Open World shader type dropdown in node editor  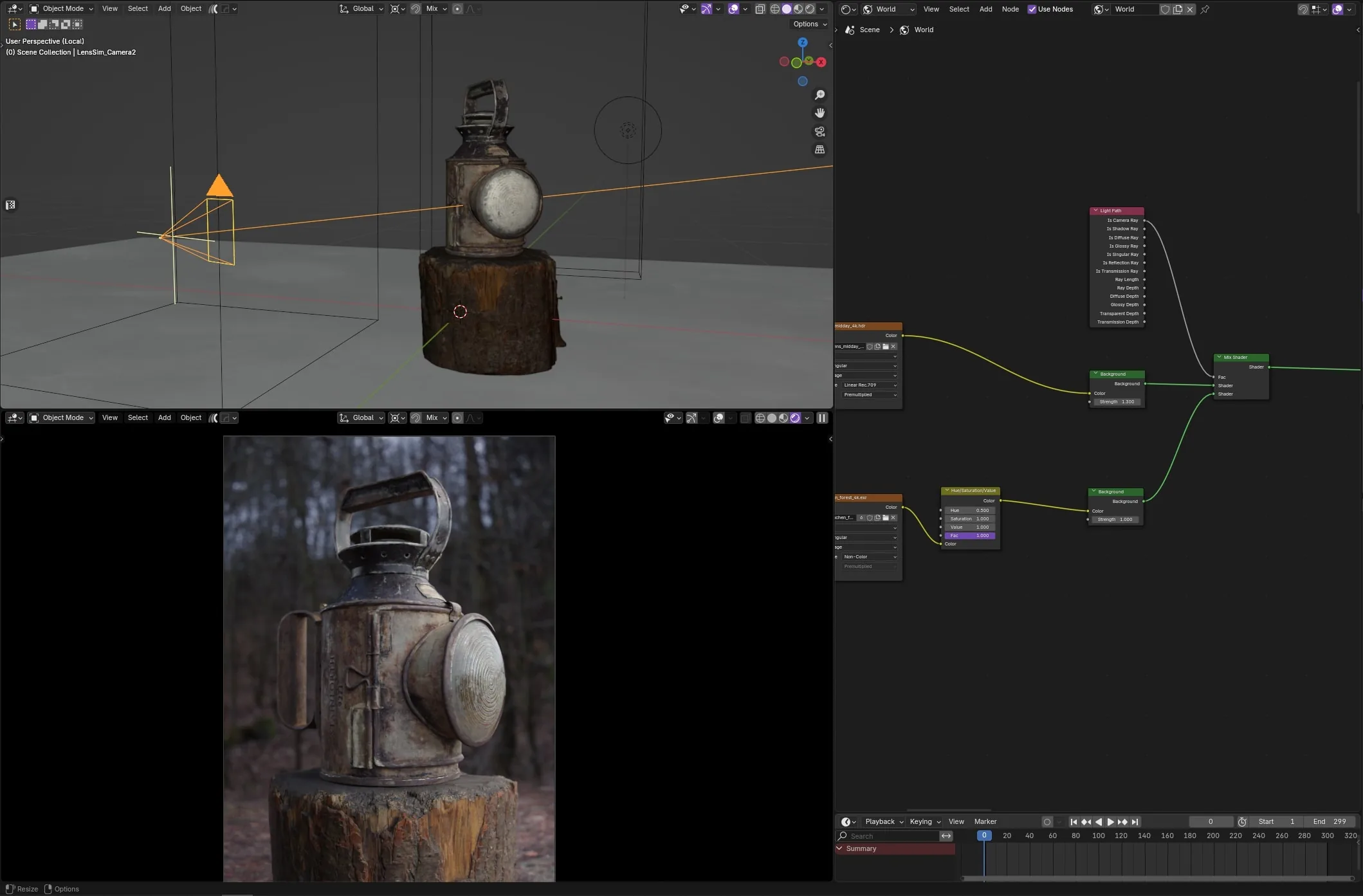[888, 9]
